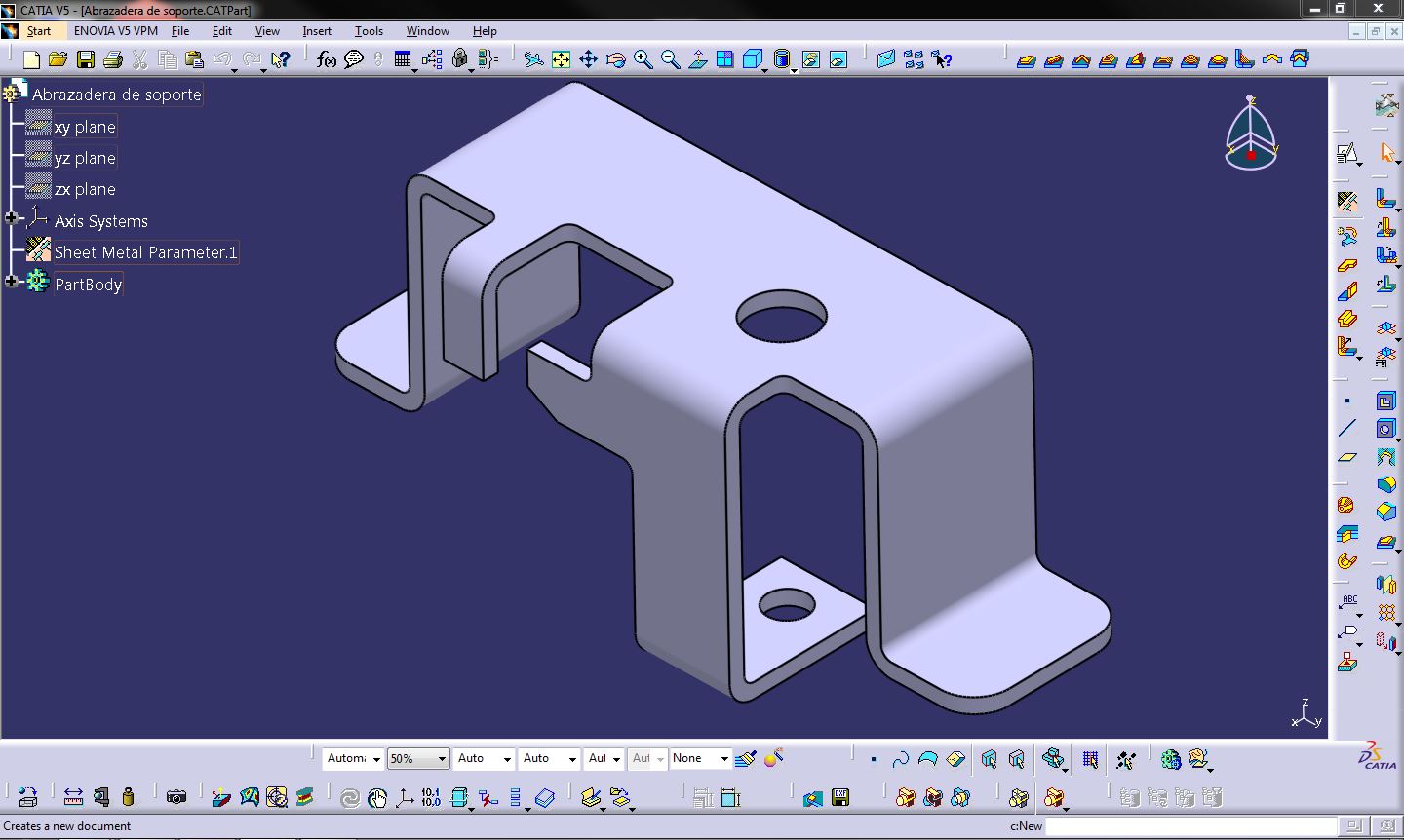Image resolution: width=1404 pixels, height=840 pixels.
Task: Click the Axis Systems label in the tree
Action: [101, 221]
